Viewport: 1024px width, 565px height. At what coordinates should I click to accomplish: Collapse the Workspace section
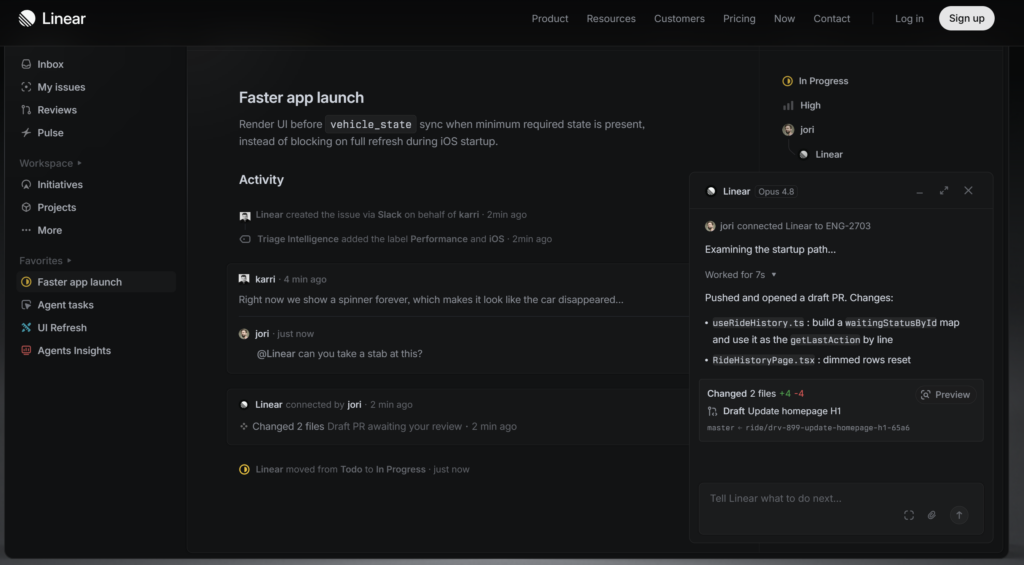click(x=50, y=163)
